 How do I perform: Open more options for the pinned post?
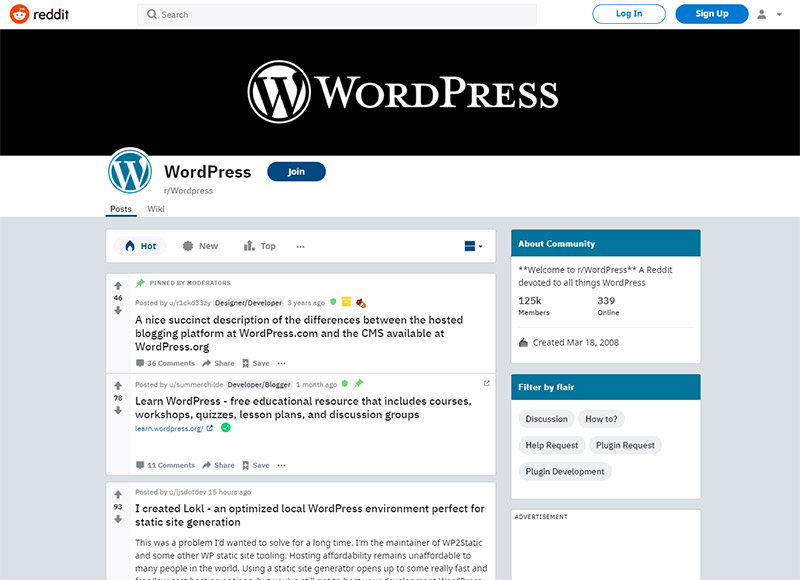[x=282, y=363]
